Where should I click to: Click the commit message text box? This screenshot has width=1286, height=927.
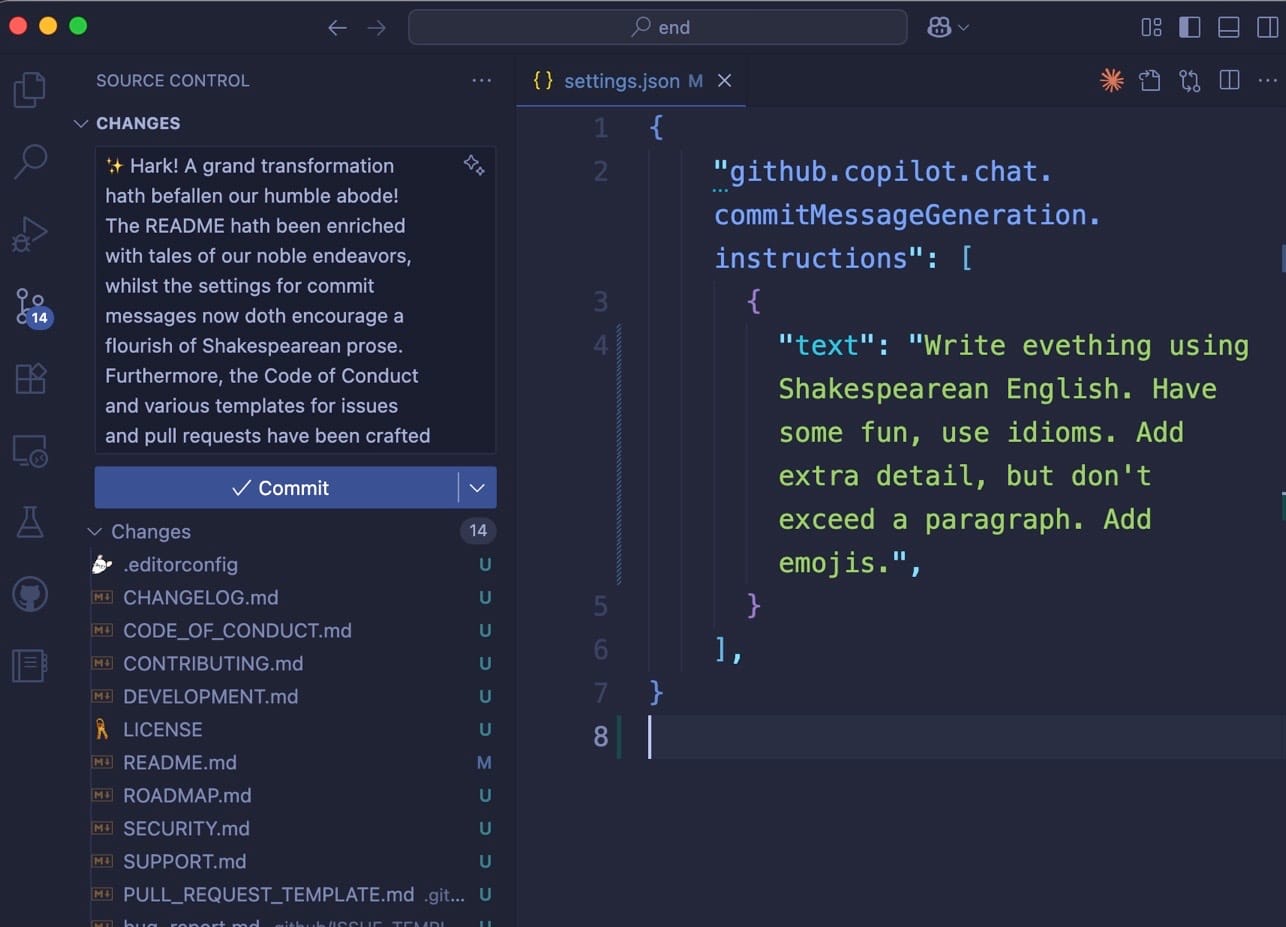click(295, 300)
